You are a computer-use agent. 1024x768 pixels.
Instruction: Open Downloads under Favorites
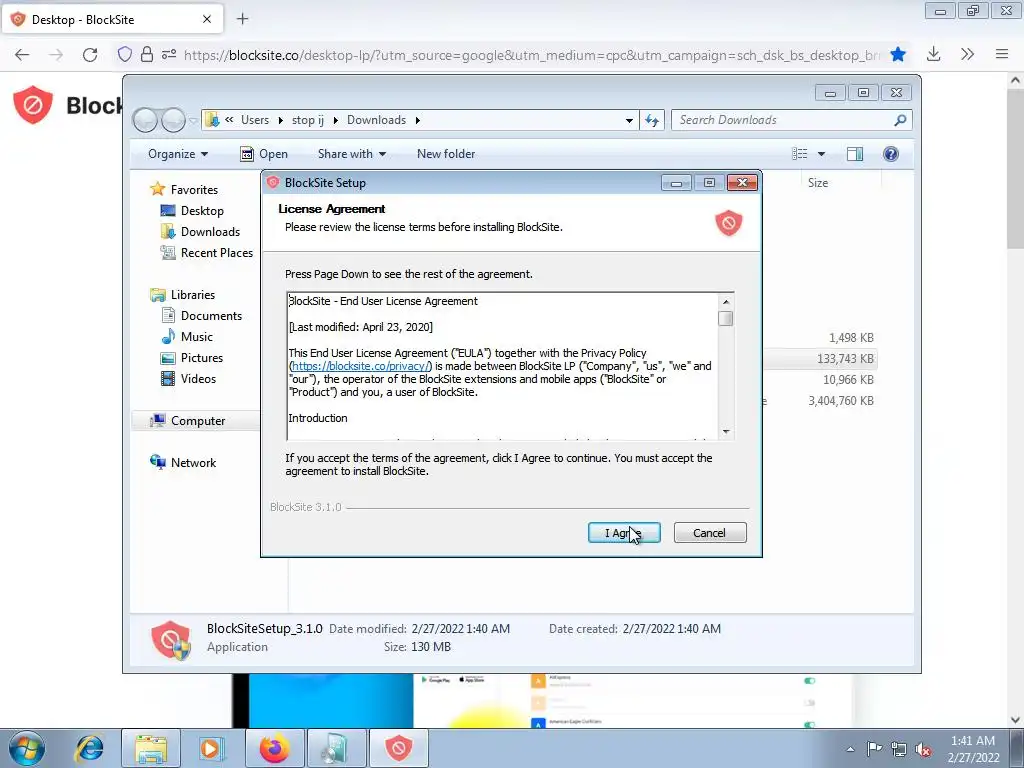(210, 232)
